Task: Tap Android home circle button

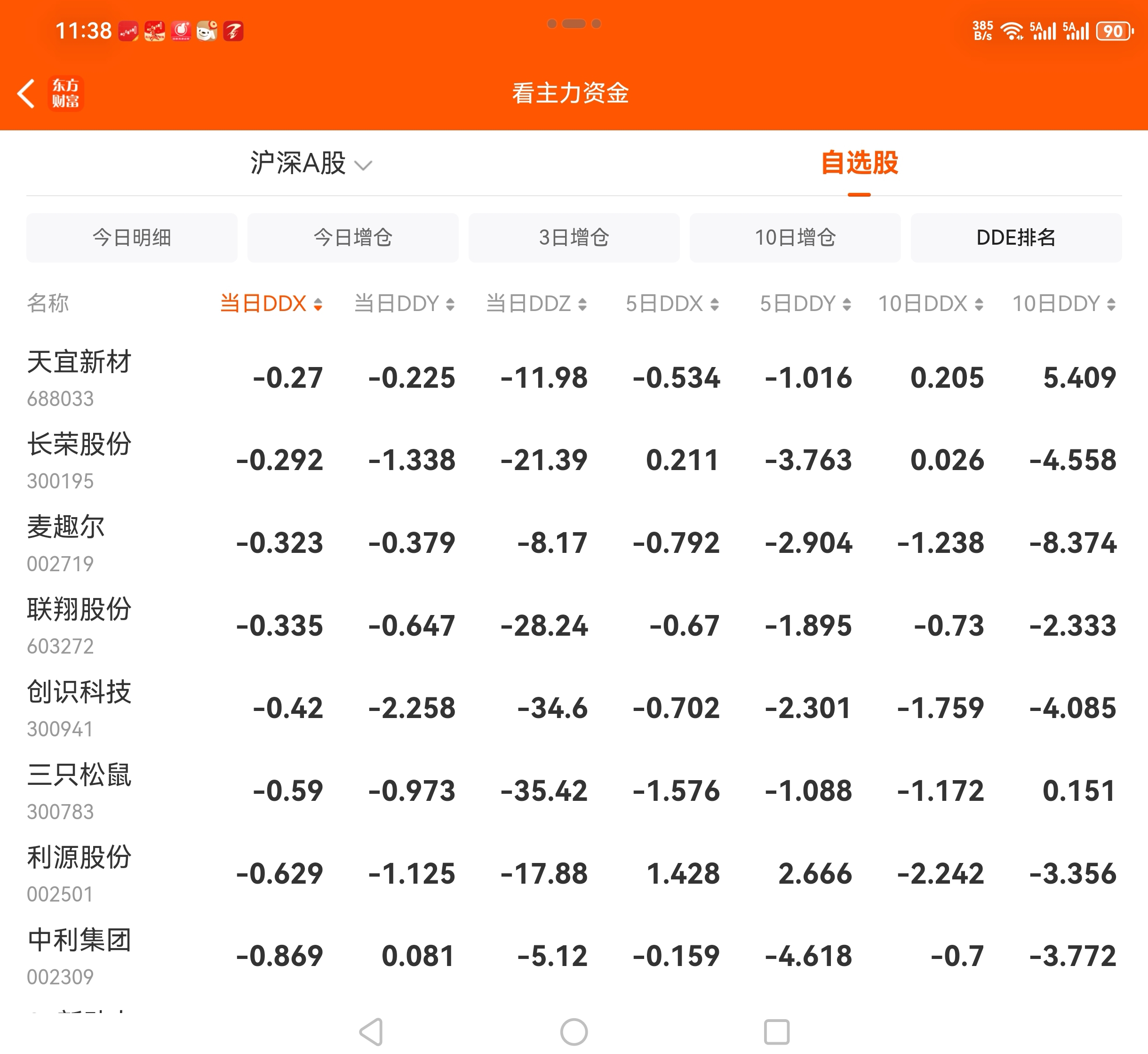Action: pos(574,1031)
